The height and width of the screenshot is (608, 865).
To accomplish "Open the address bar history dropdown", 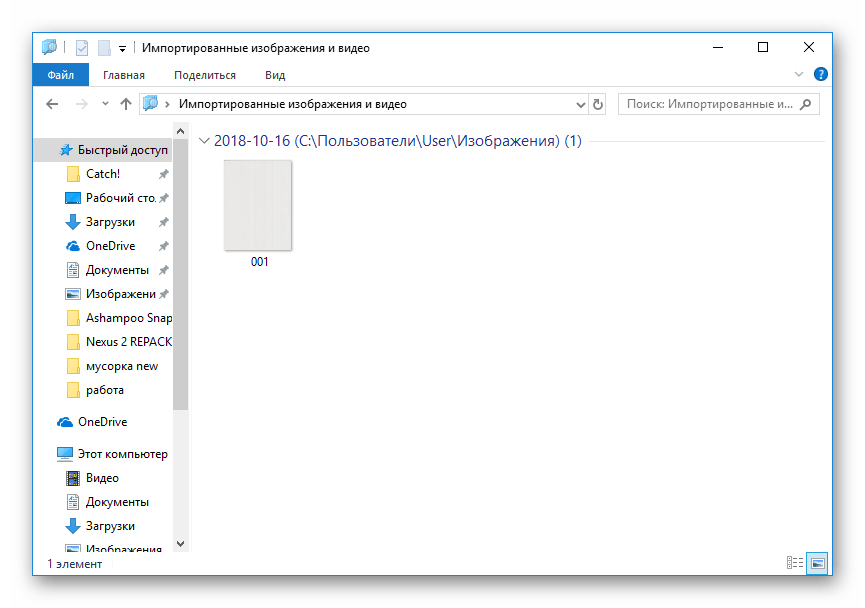I will 581,104.
